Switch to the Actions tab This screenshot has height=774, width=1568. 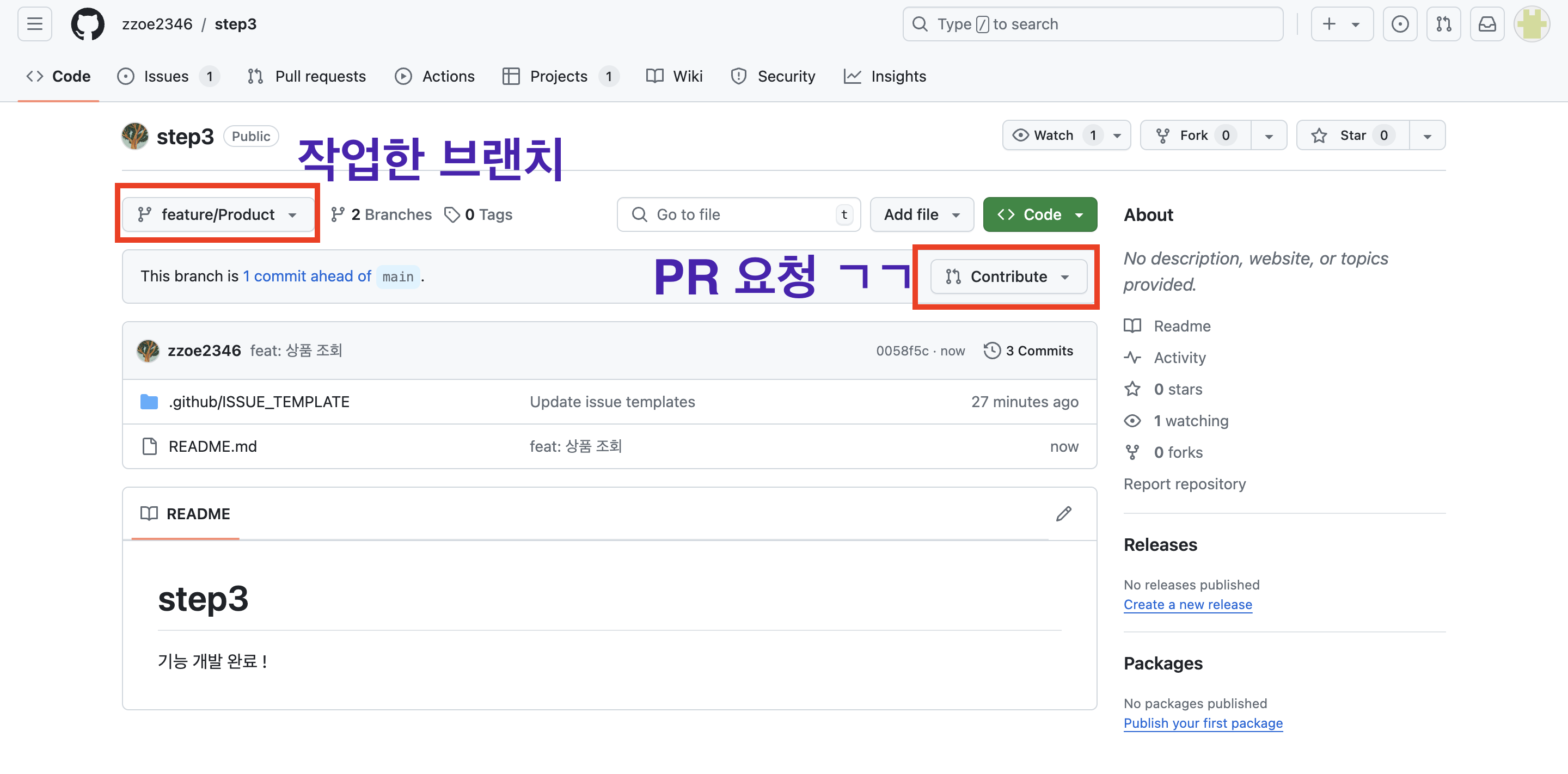434,76
